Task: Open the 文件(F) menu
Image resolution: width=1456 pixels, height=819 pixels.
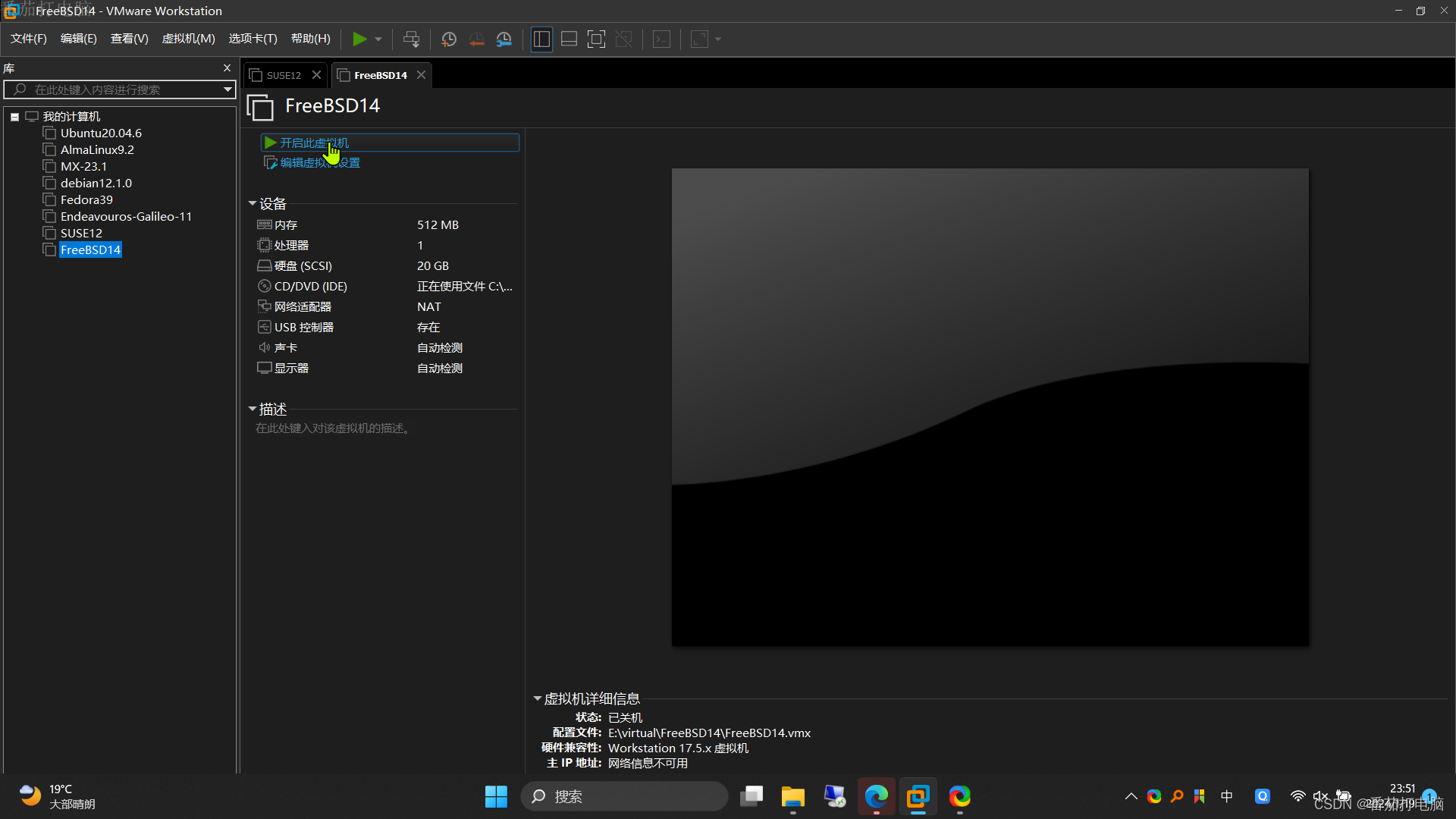Action: click(29, 39)
